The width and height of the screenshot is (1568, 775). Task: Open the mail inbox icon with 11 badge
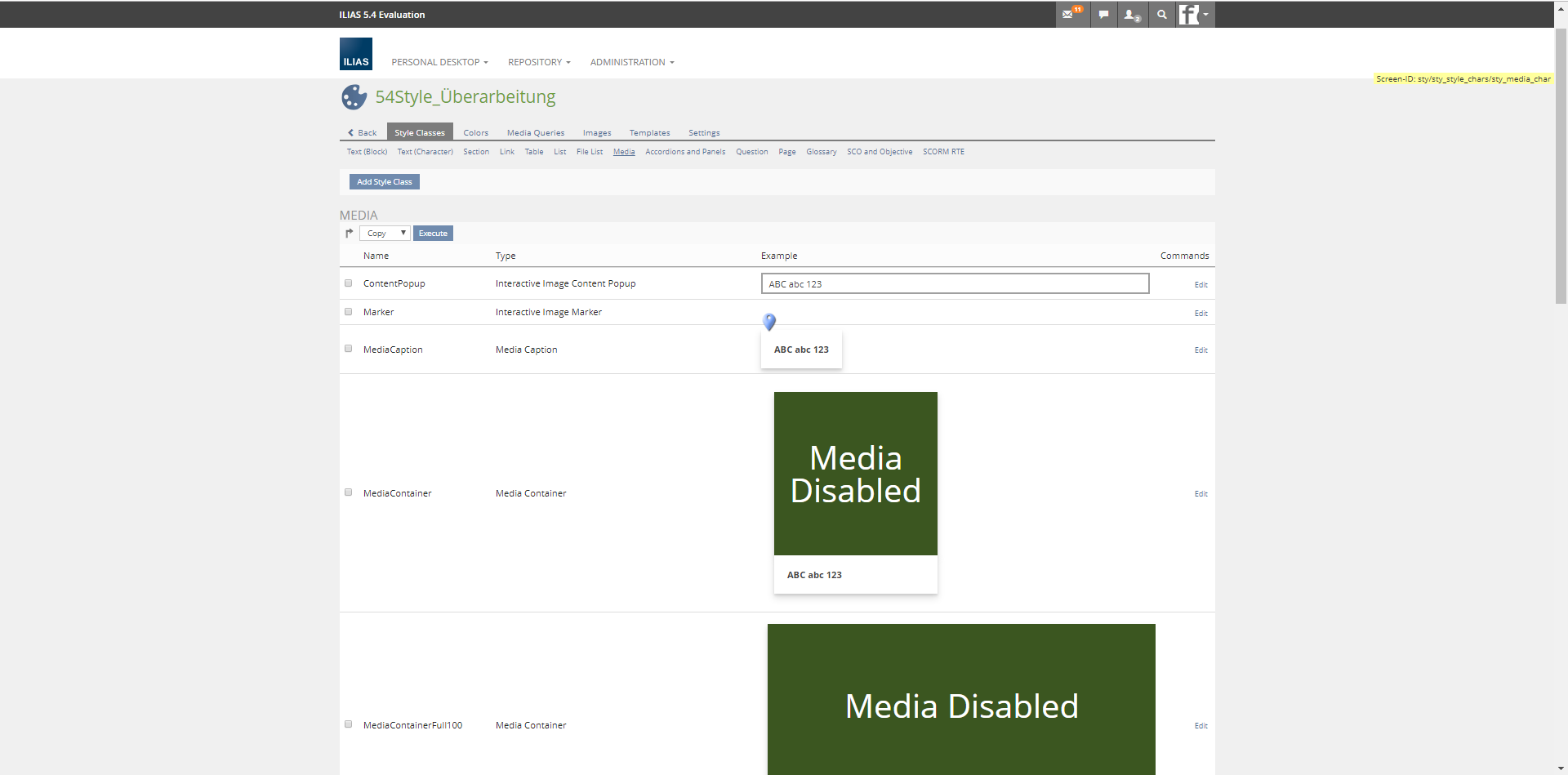click(1071, 15)
